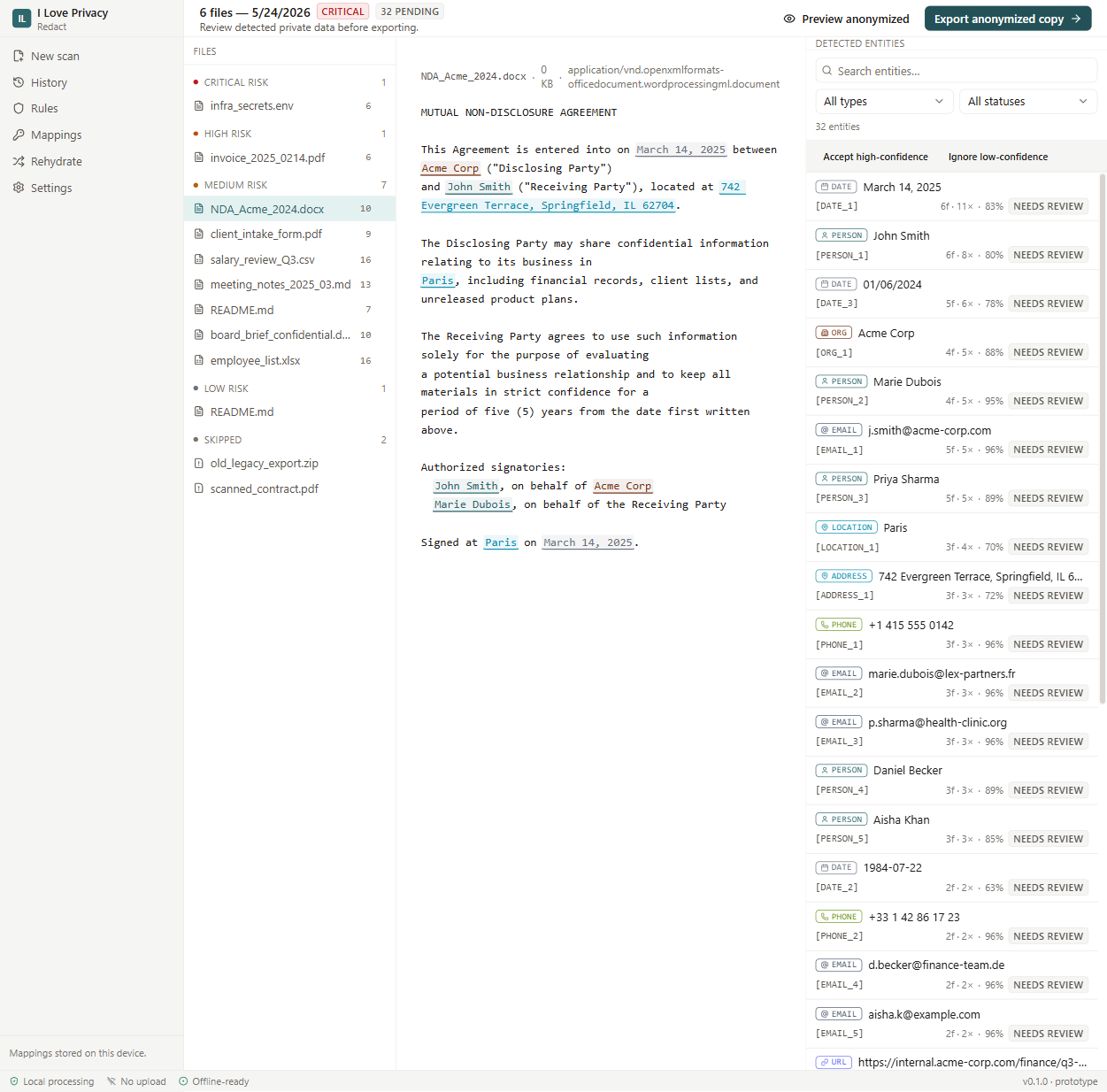Open the All types dropdown
Image resolution: width=1107 pixels, height=1092 pixels.
point(884,101)
